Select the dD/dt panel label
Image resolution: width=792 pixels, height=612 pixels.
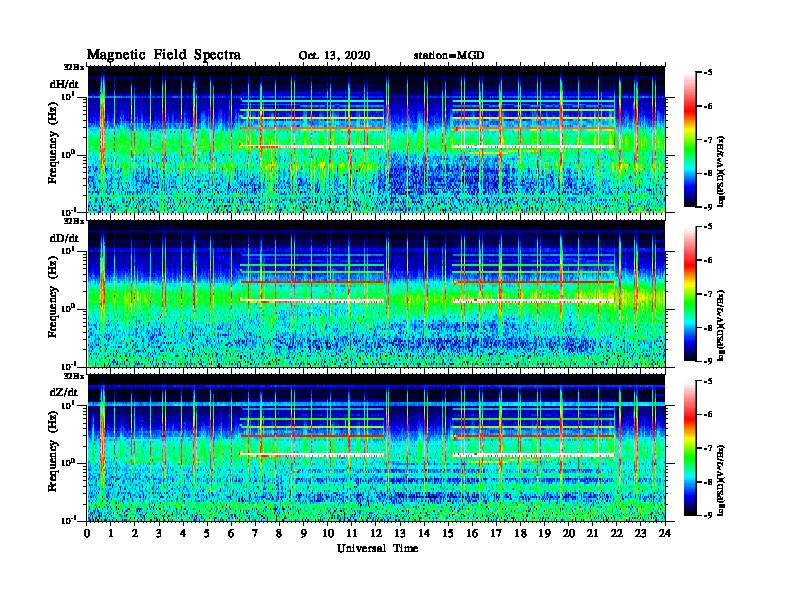[64, 238]
